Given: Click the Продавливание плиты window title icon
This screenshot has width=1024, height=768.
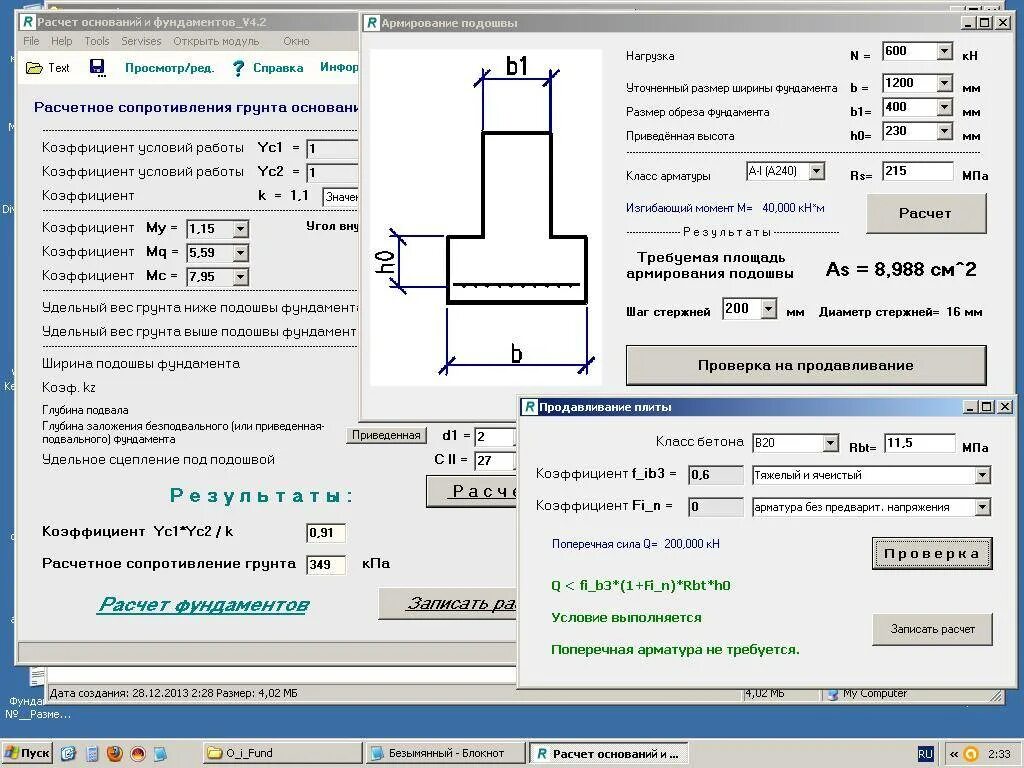Looking at the screenshot, I should tap(529, 407).
